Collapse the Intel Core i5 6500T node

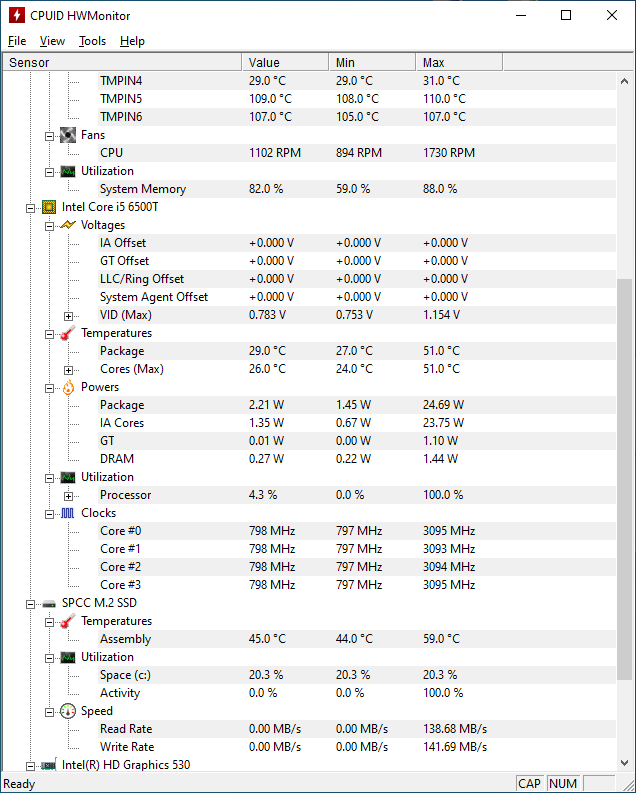[x=30, y=208]
